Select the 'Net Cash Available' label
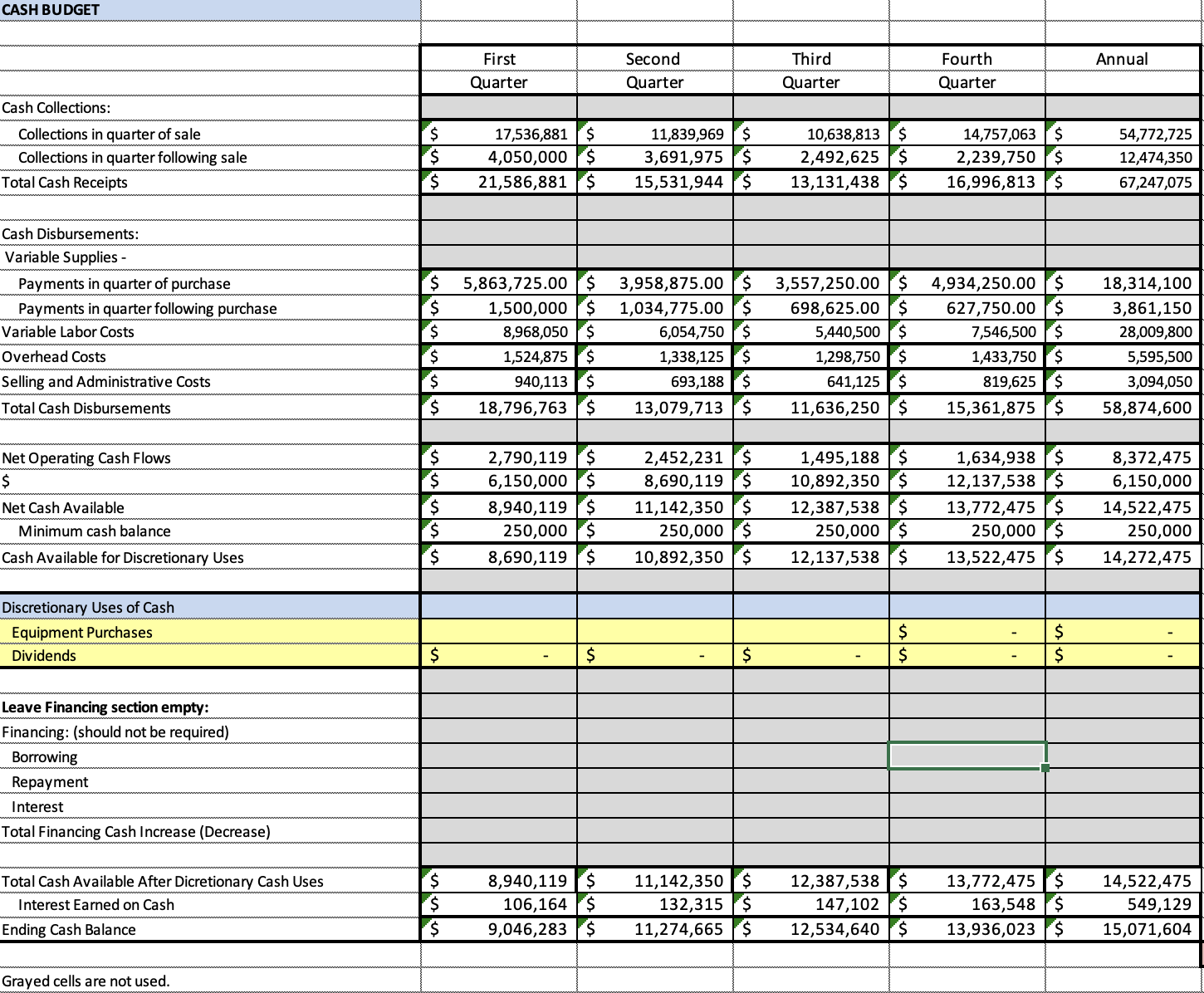 (63, 508)
